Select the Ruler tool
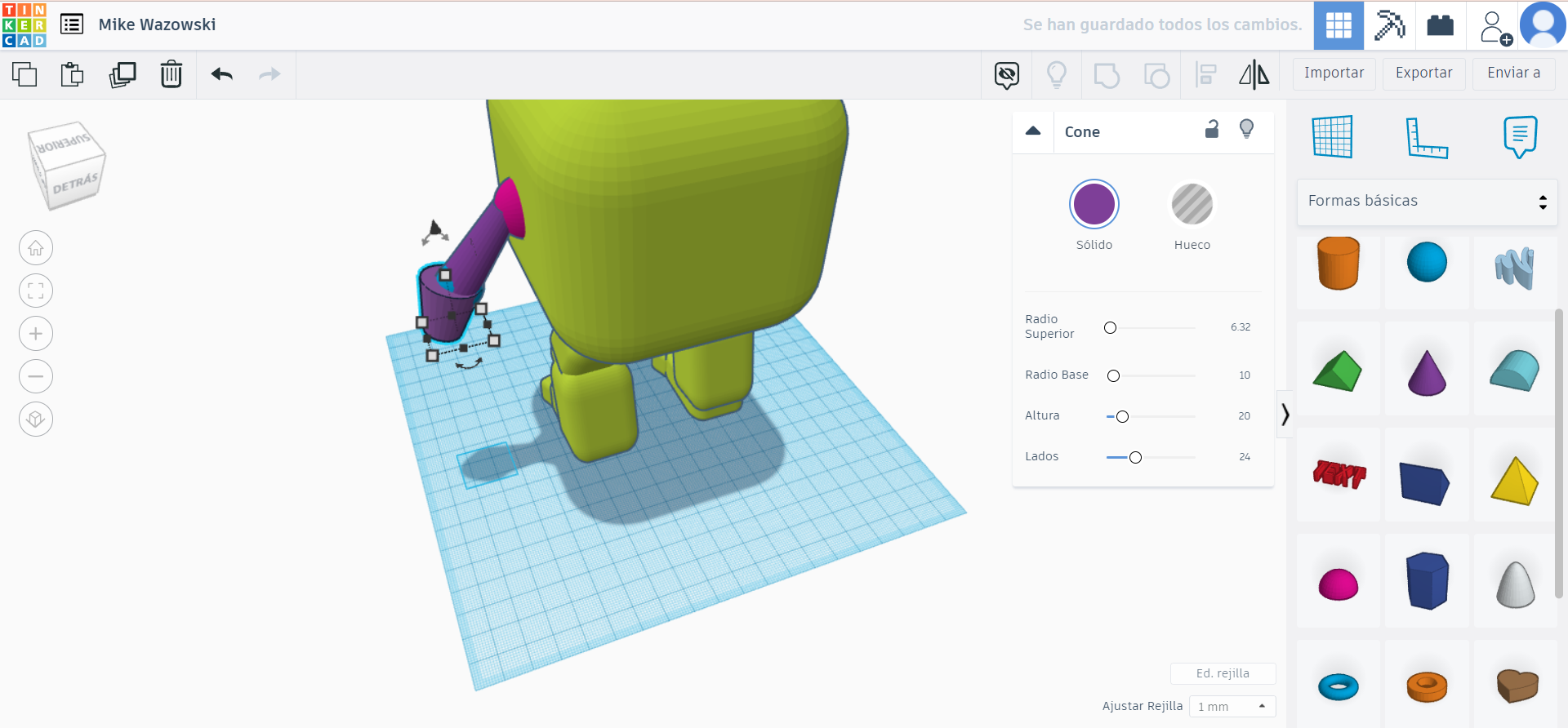The height and width of the screenshot is (728, 1568). click(1427, 137)
